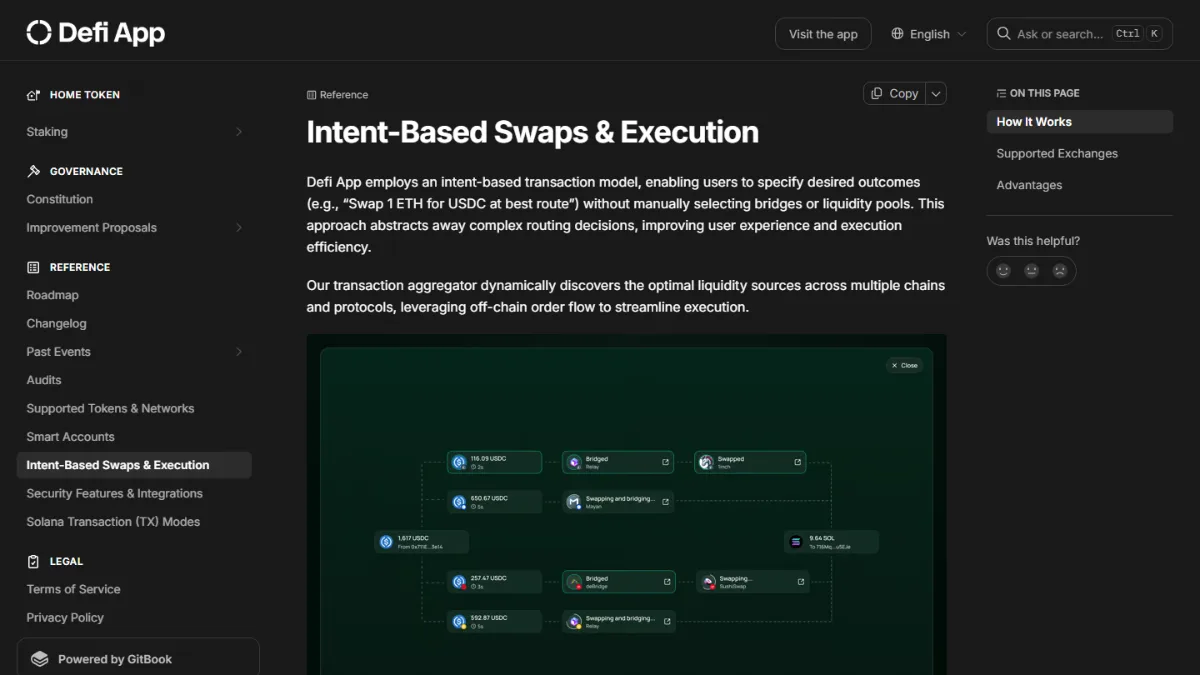Screen dimensions: 1200x675
Task: Click paragraph starting 'Our transaction aggregator'
Action: (626, 296)
